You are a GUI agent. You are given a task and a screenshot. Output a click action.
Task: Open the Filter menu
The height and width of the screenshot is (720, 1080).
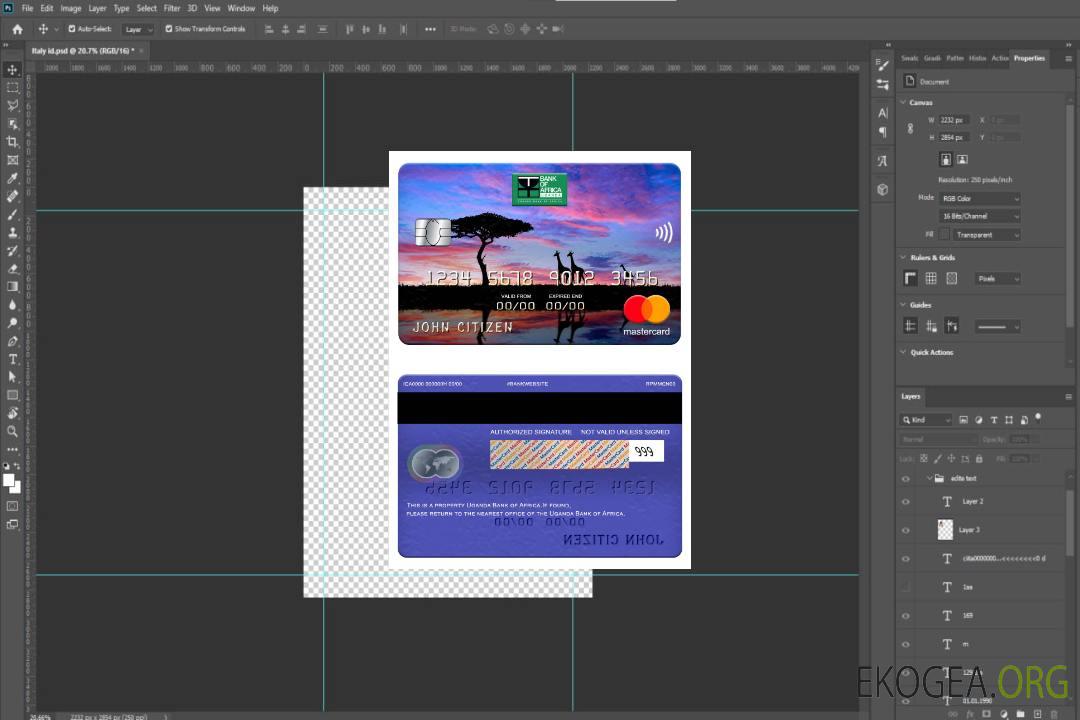pyautogui.click(x=172, y=8)
